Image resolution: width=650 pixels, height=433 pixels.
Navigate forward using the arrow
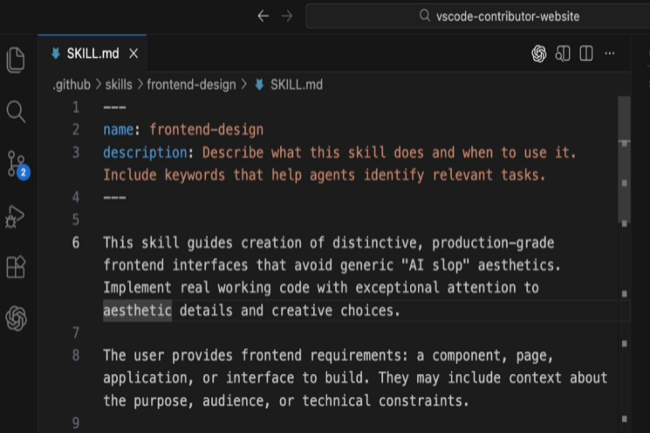287,16
